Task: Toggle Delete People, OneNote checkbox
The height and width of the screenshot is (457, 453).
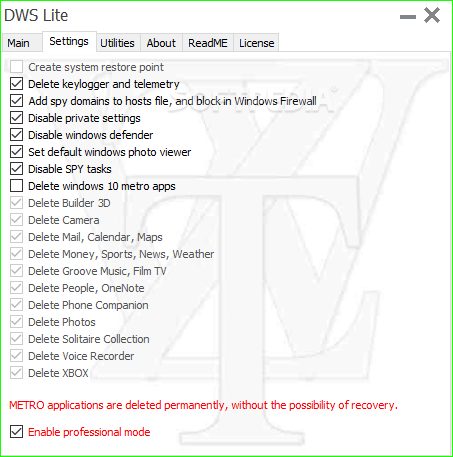Action: tap(16, 288)
